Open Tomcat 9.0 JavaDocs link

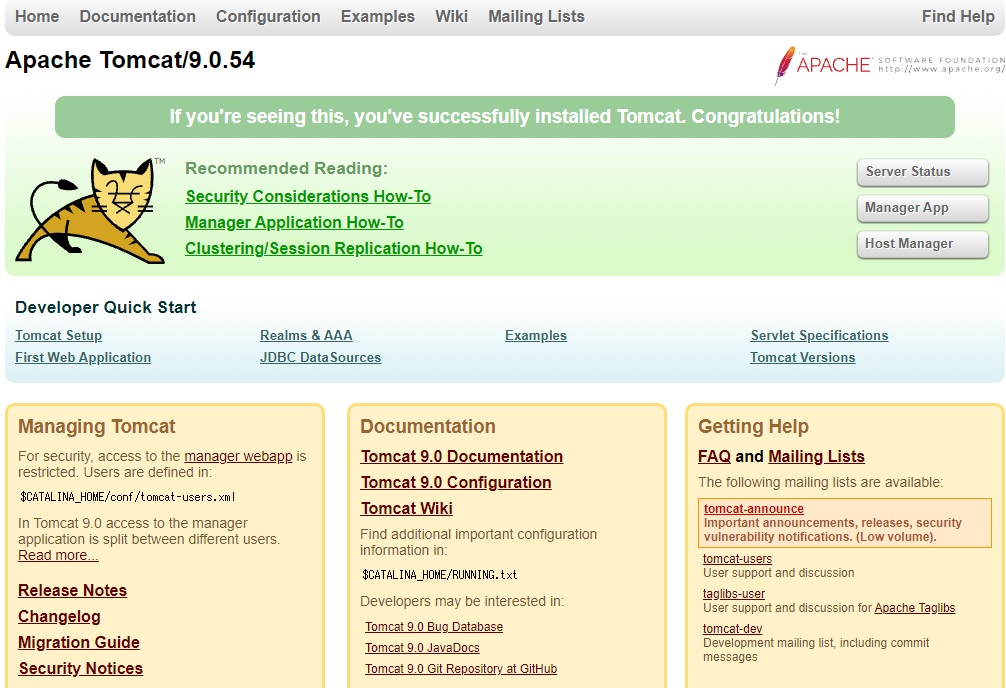tap(422, 648)
